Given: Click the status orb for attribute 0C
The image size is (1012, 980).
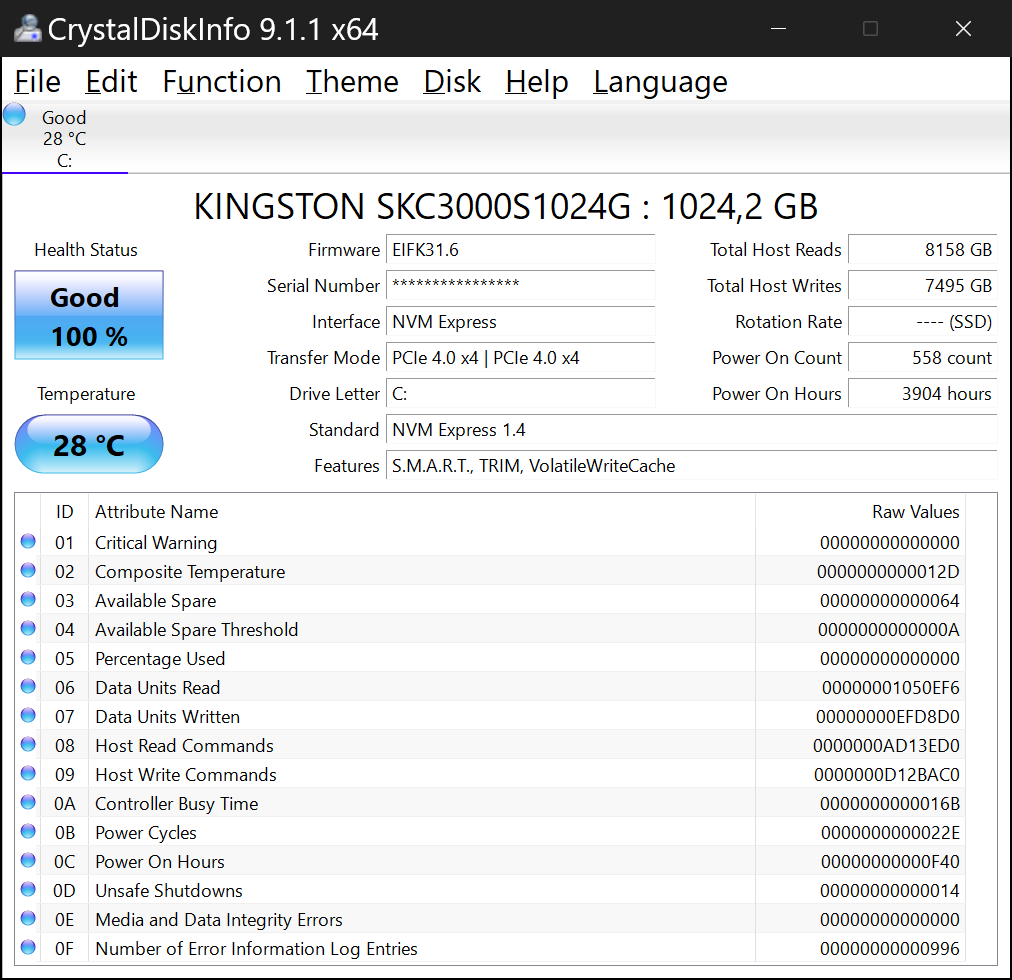Looking at the screenshot, I should (28, 861).
